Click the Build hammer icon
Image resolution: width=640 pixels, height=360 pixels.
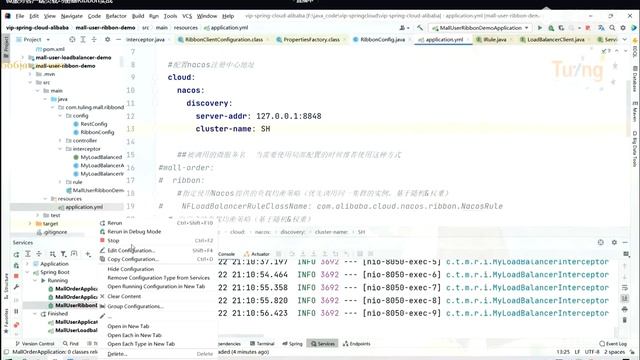(x=420, y=28)
